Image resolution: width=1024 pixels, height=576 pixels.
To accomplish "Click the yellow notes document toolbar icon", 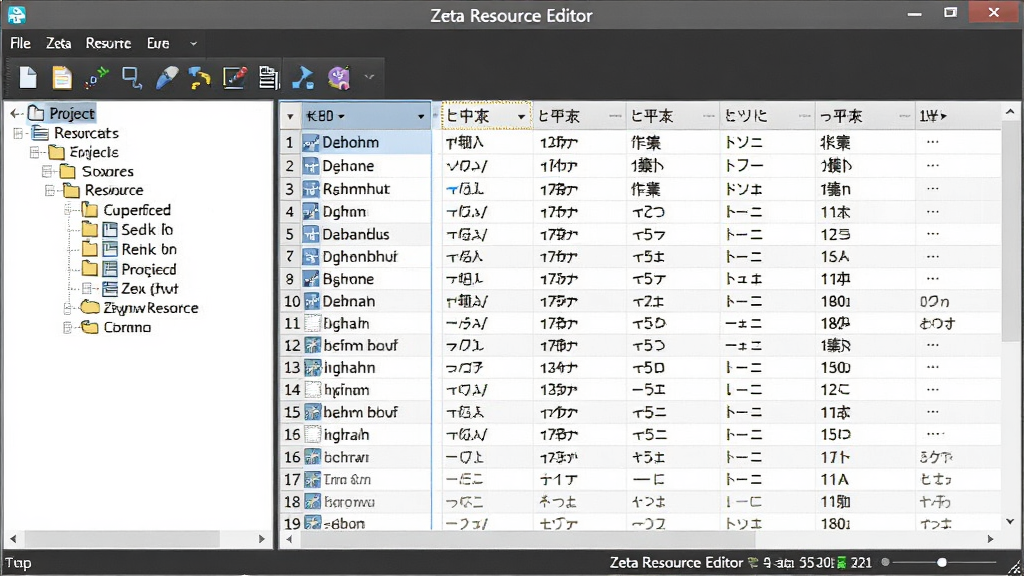I will pos(62,78).
